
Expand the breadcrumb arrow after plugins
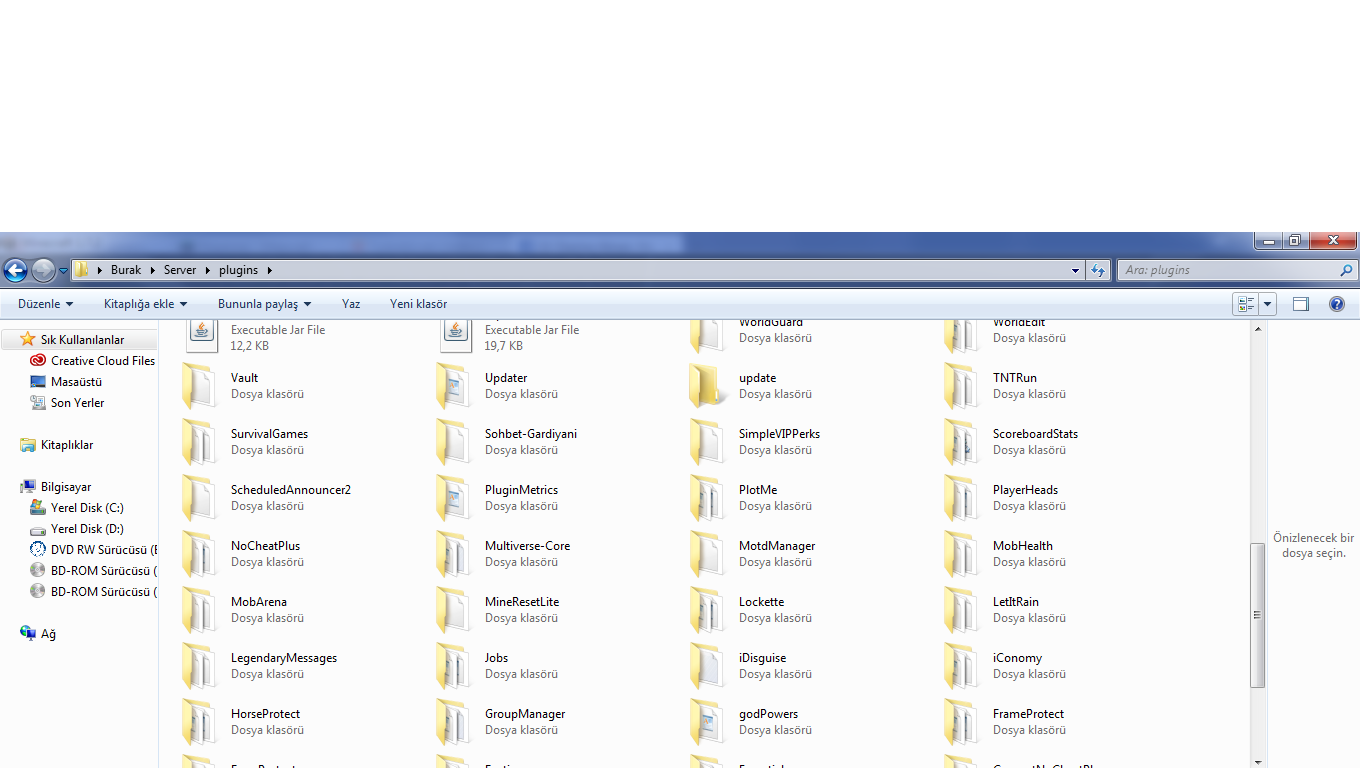pos(269,270)
